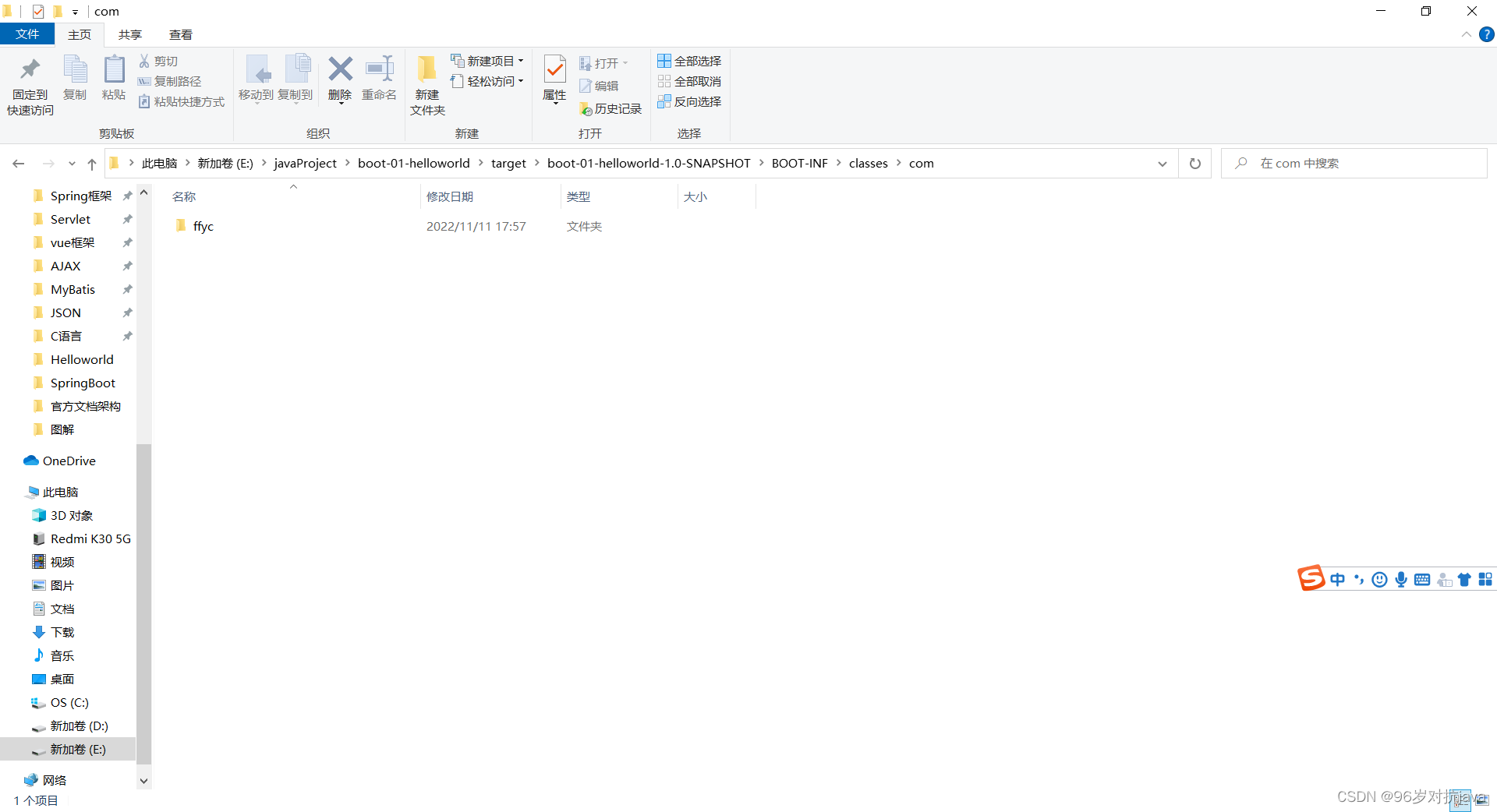Click Paste shortcut command
Image resolution: width=1497 pixels, height=812 pixels.
pos(182,101)
